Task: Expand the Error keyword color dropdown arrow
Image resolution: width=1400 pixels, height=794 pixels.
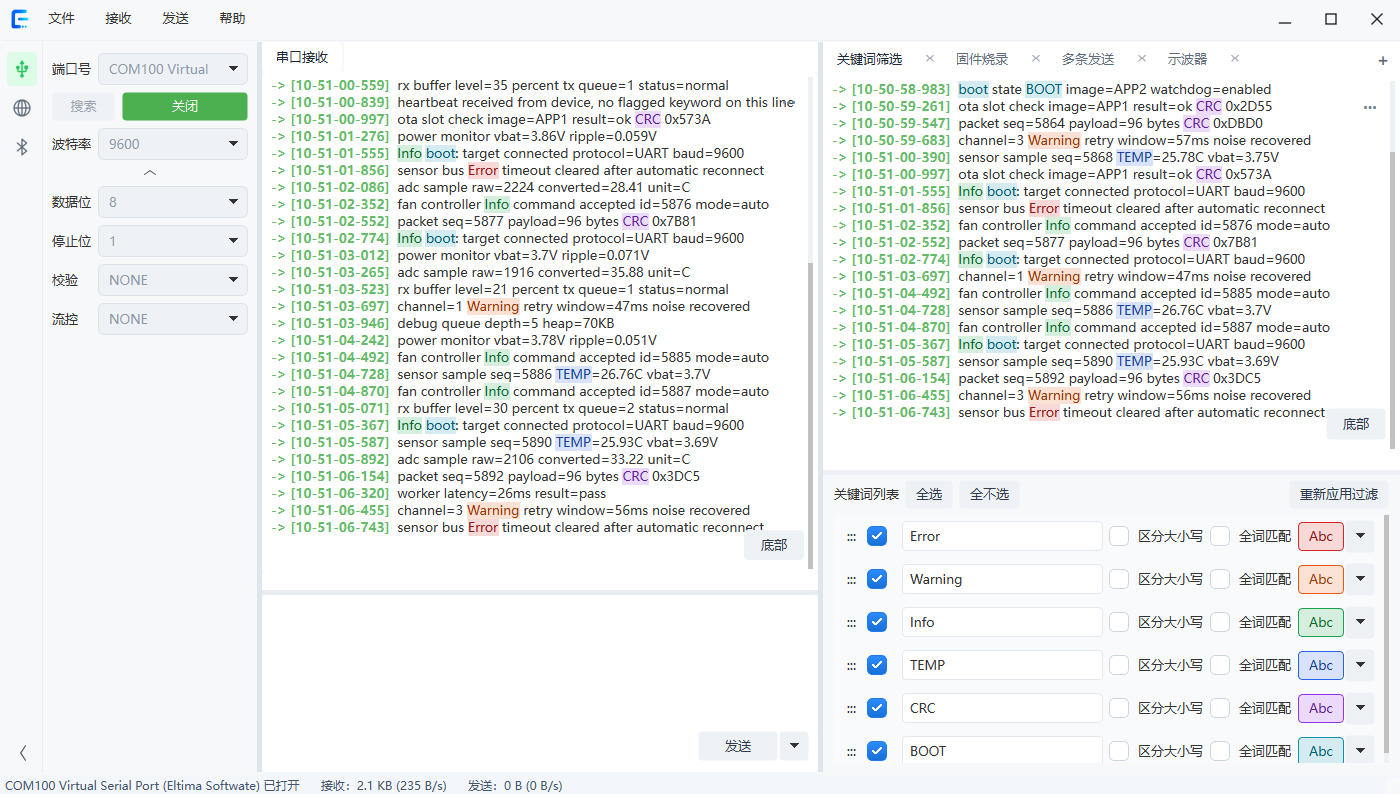Action: click(x=1360, y=536)
